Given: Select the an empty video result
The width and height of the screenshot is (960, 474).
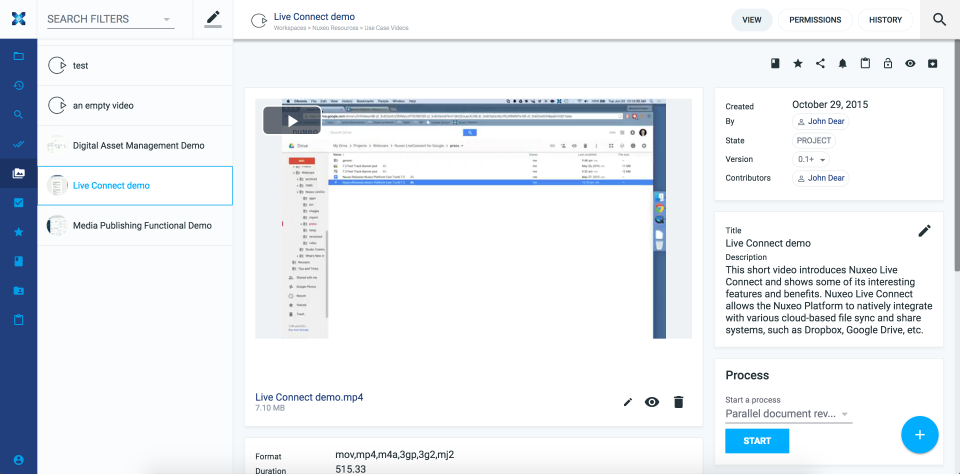Looking at the screenshot, I should 135,105.
